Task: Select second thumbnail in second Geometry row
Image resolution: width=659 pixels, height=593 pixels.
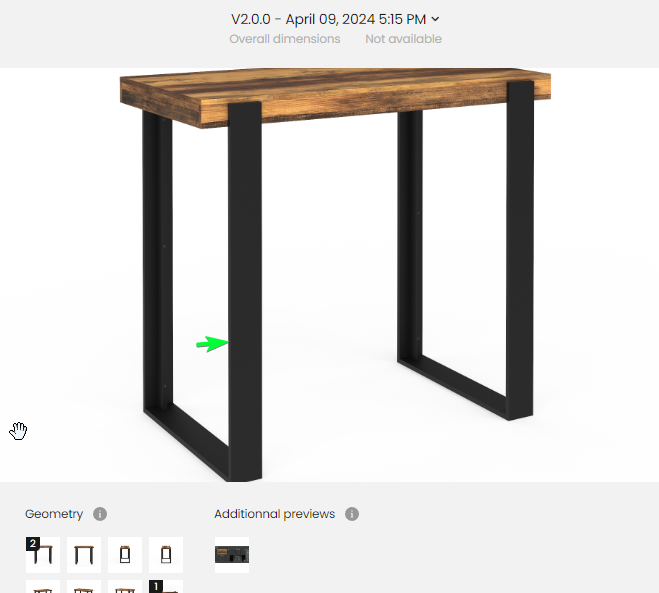Action: pyautogui.click(x=84, y=586)
